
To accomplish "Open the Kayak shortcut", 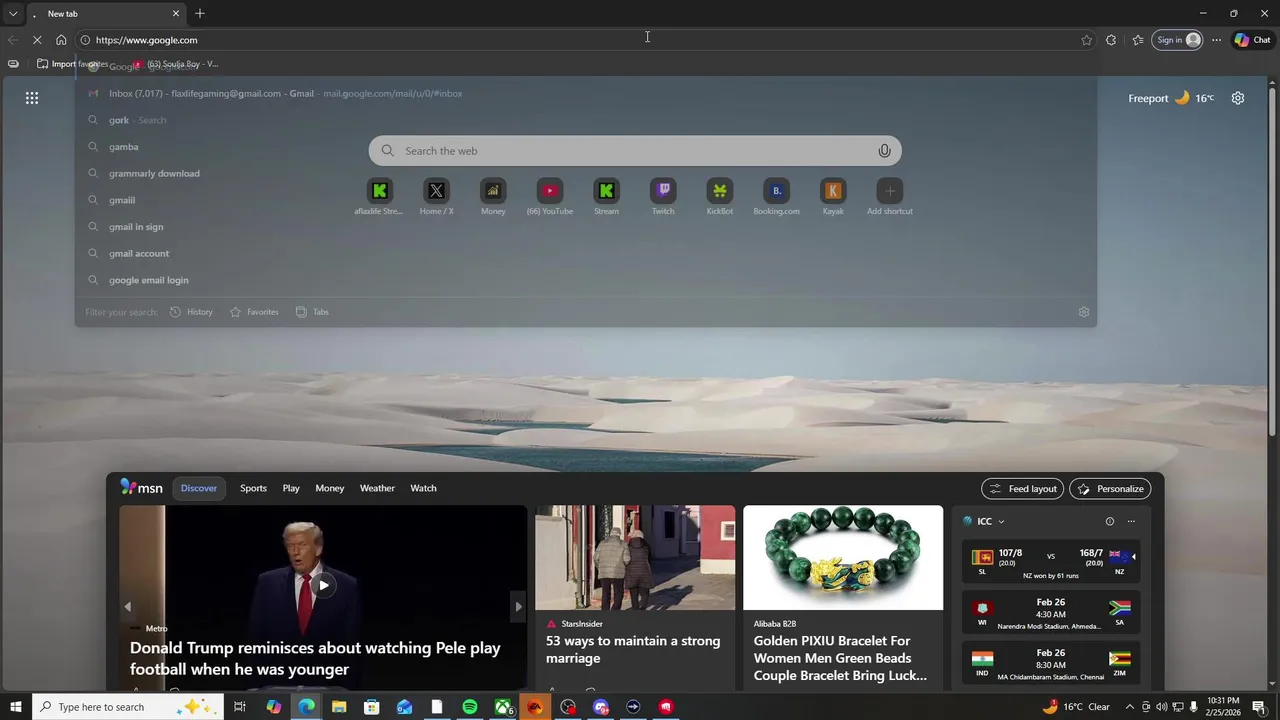I will [x=833, y=197].
